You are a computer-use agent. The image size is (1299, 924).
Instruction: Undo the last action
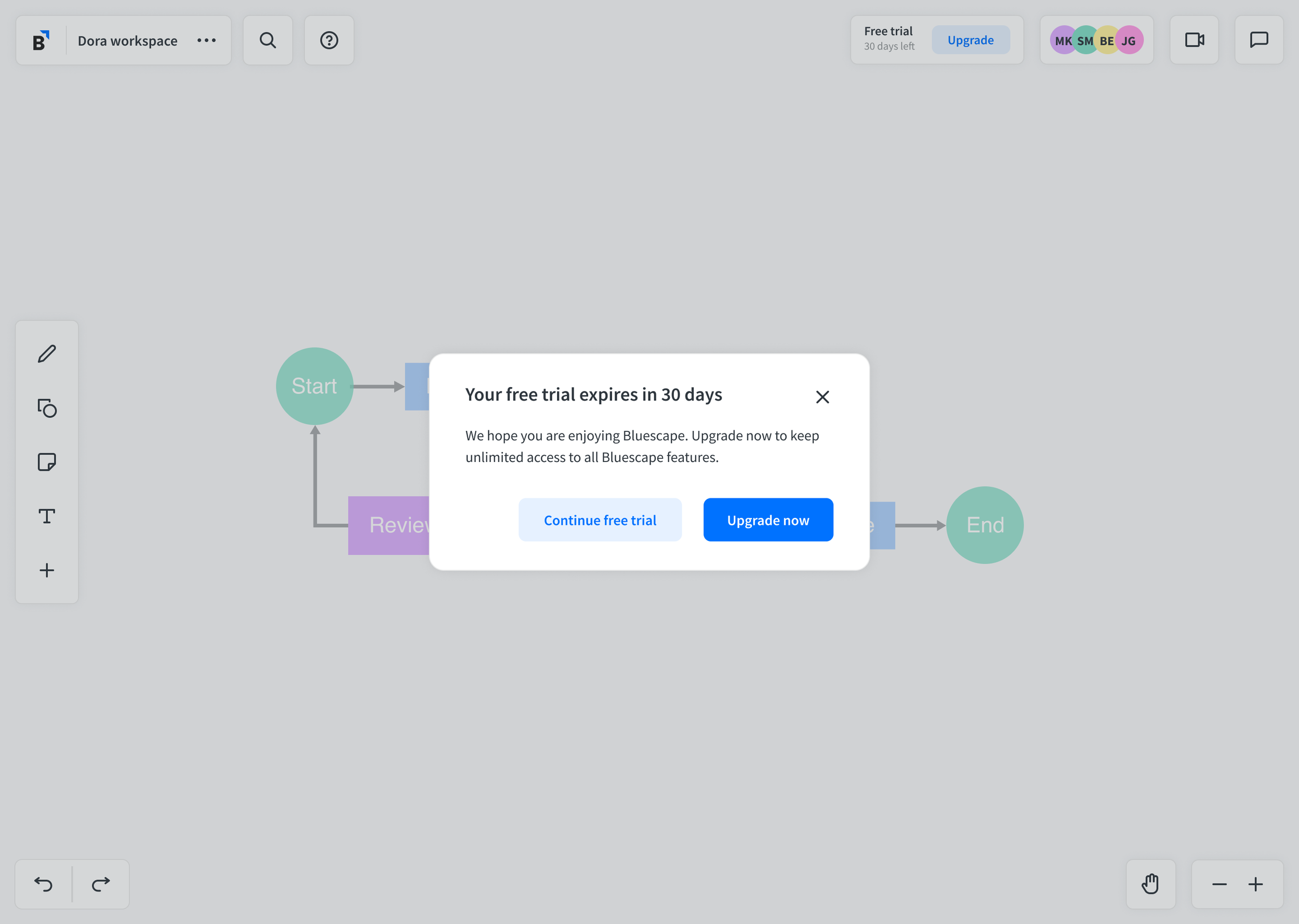pyautogui.click(x=43, y=884)
